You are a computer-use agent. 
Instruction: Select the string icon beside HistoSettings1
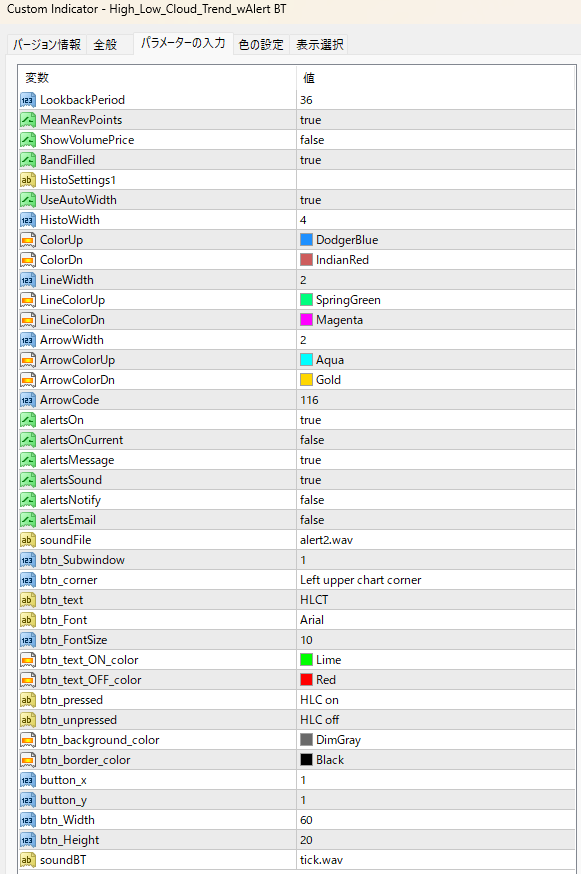pos(27,180)
